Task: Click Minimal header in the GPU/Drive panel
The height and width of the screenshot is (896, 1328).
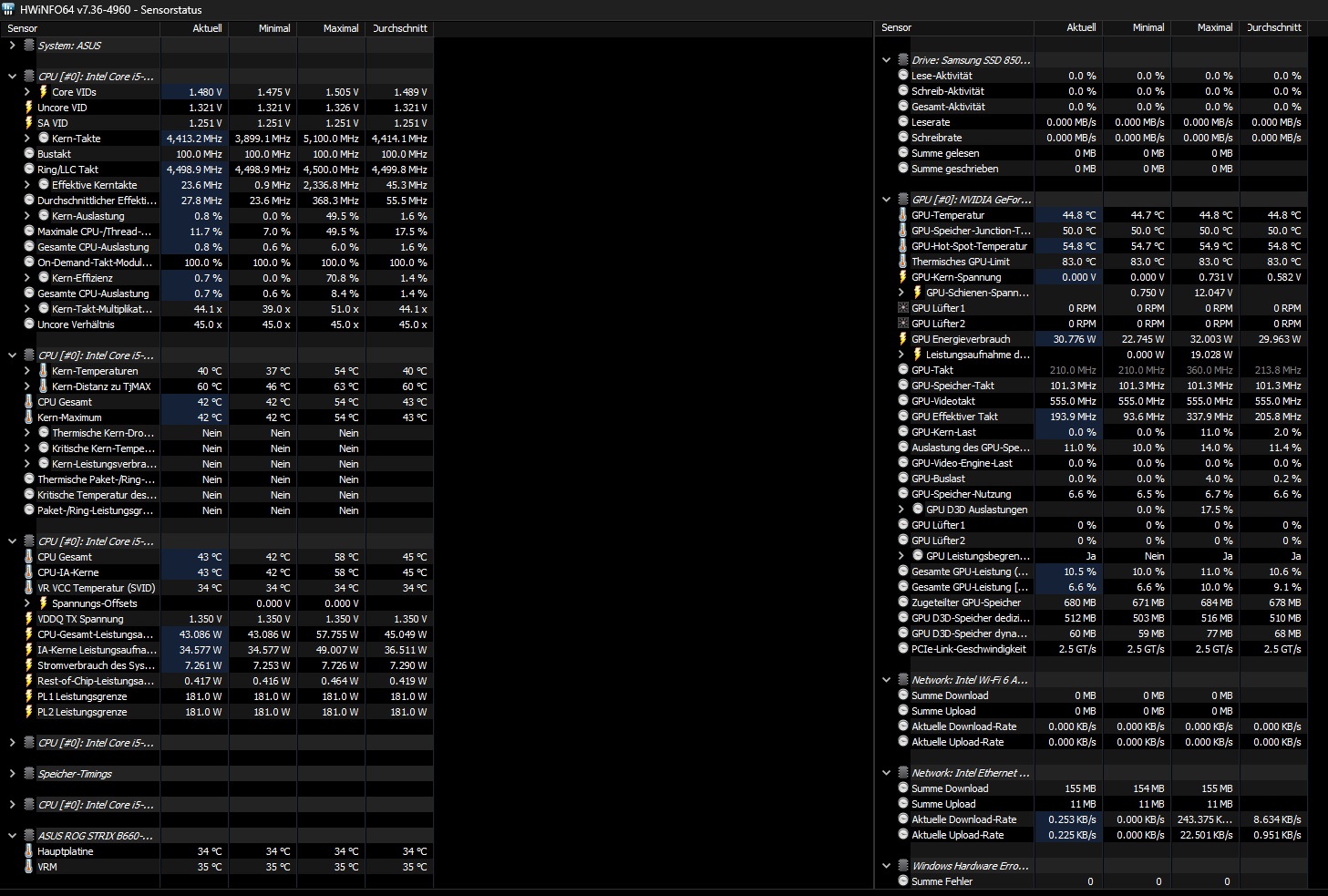Action: 1137,27
